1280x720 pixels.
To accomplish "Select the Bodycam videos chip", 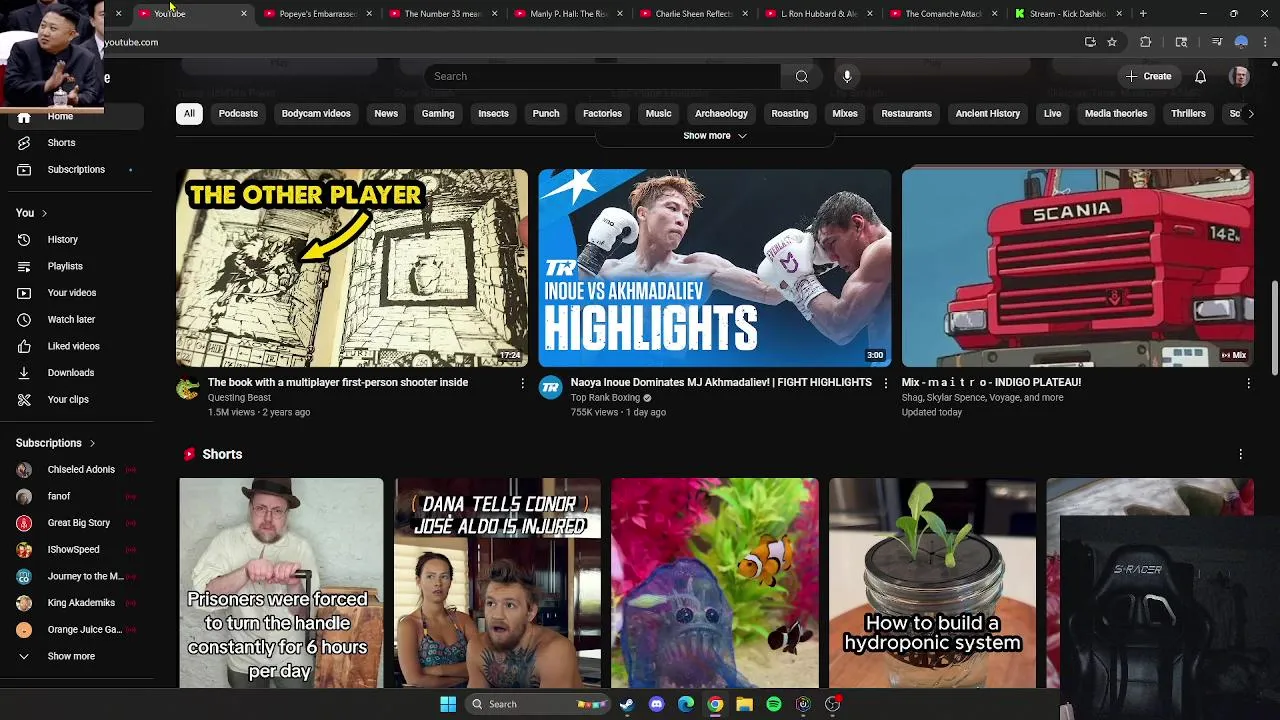I will click(x=316, y=114).
